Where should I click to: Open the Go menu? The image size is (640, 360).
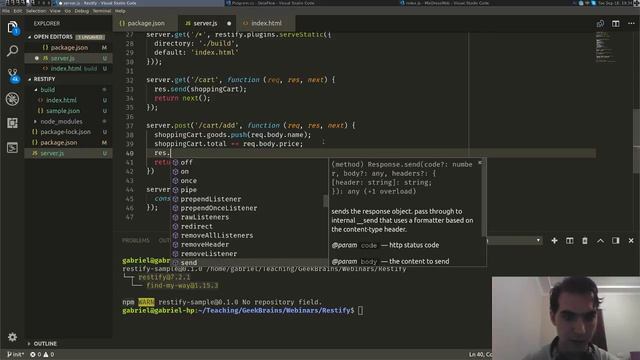coord(68,11)
